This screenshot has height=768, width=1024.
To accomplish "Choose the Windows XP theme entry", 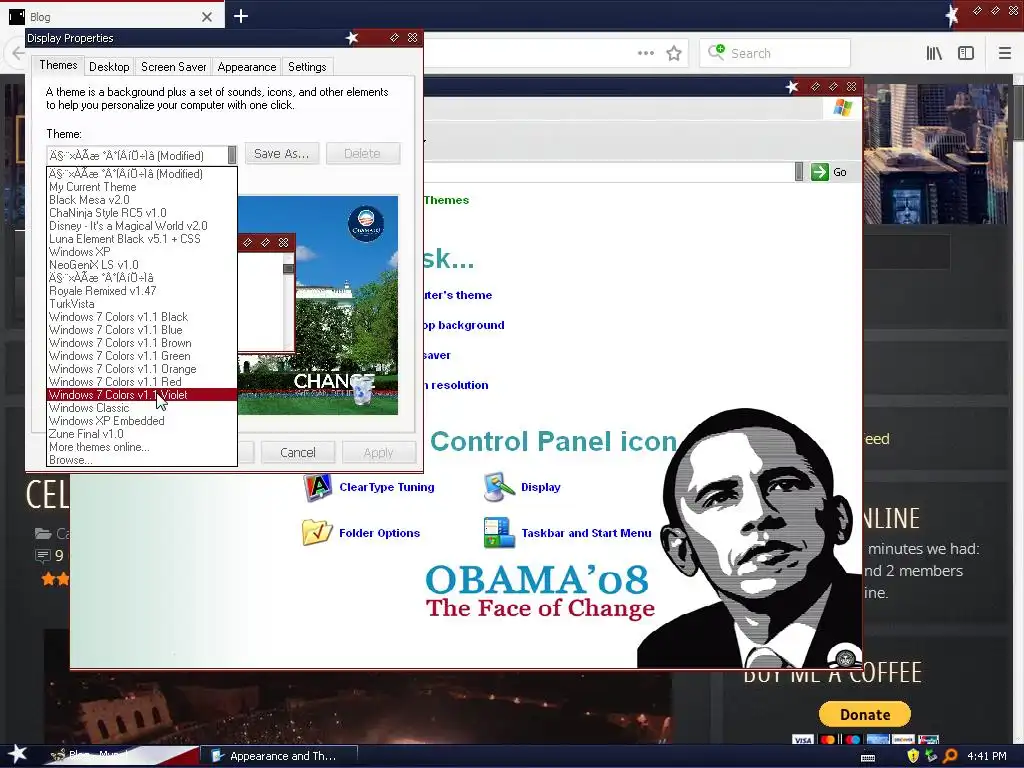I will [142, 252].
